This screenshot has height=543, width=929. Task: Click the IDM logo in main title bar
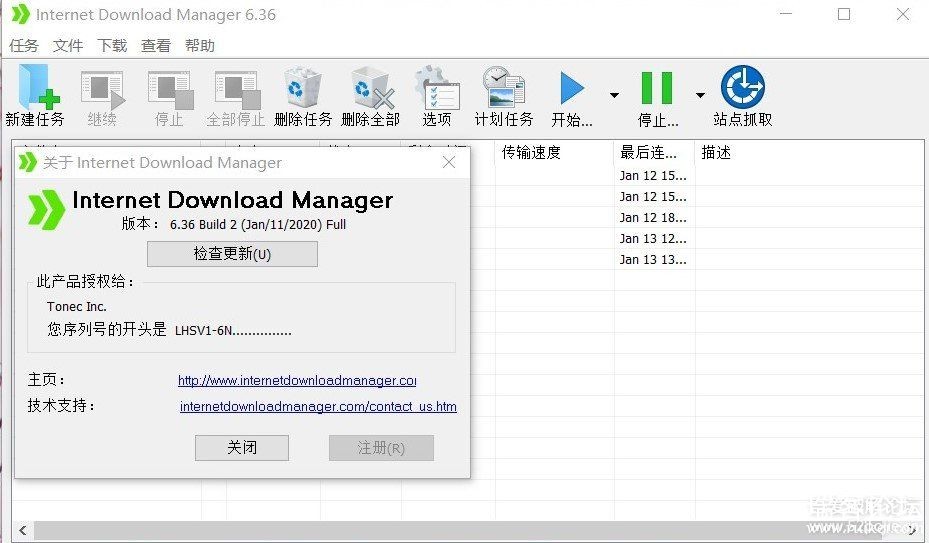coord(20,14)
